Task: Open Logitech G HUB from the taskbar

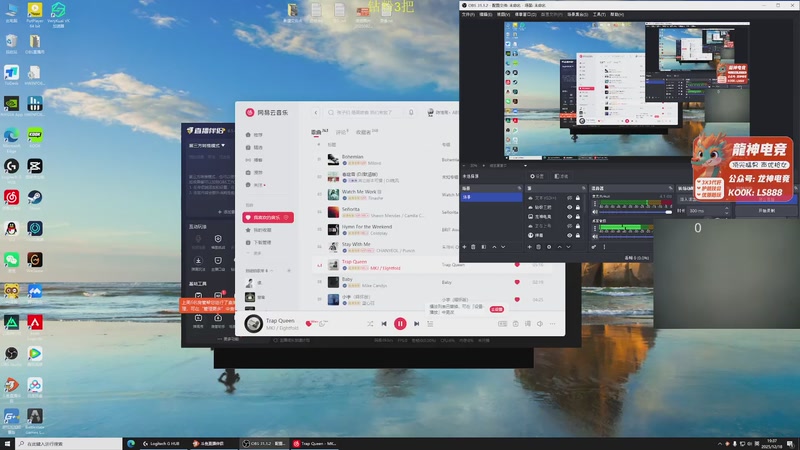Action: 161,443
